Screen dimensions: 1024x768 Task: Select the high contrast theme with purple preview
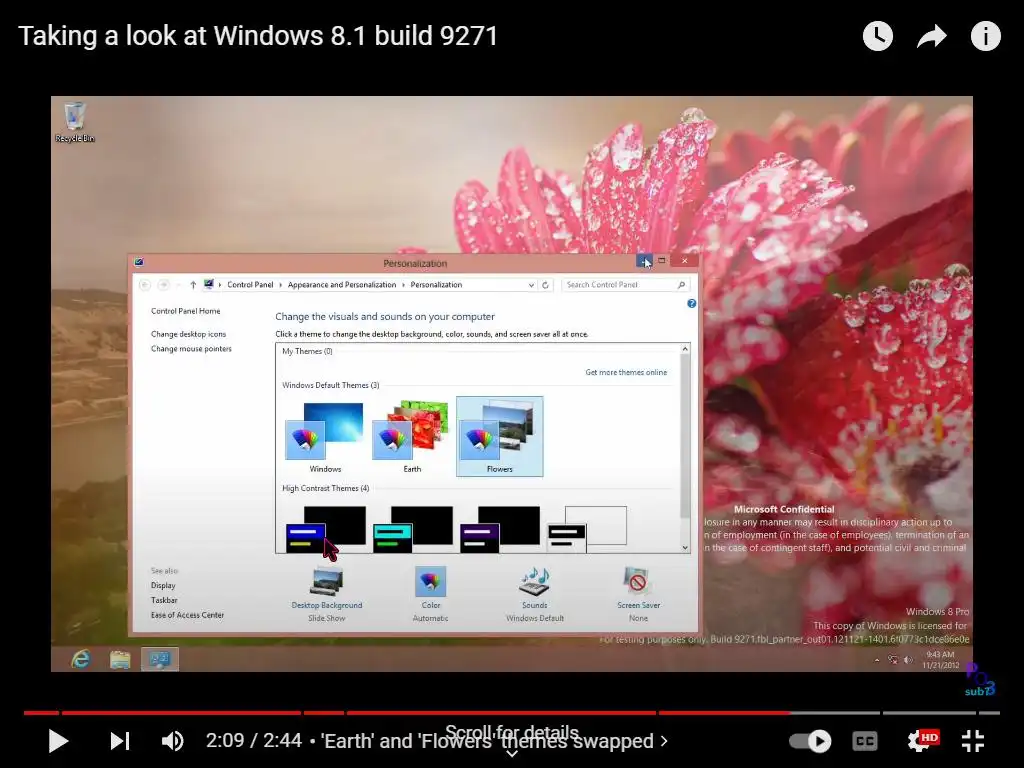tap(500, 529)
